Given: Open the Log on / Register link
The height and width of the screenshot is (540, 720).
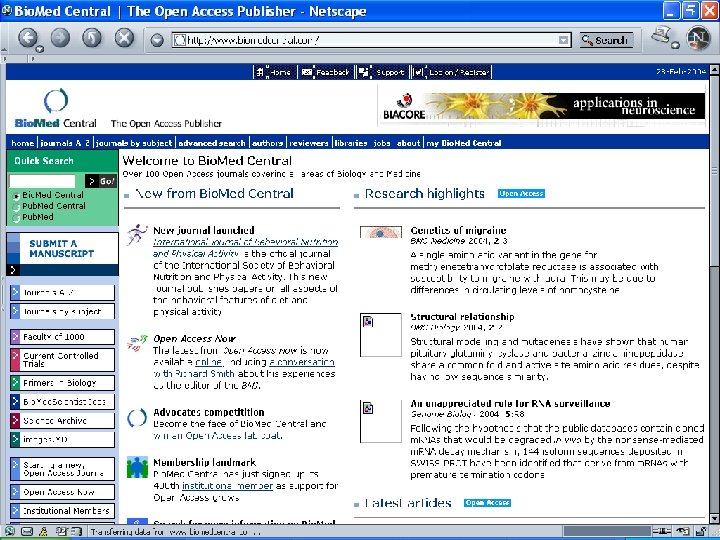Looking at the screenshot, I should tap(451, 72).
